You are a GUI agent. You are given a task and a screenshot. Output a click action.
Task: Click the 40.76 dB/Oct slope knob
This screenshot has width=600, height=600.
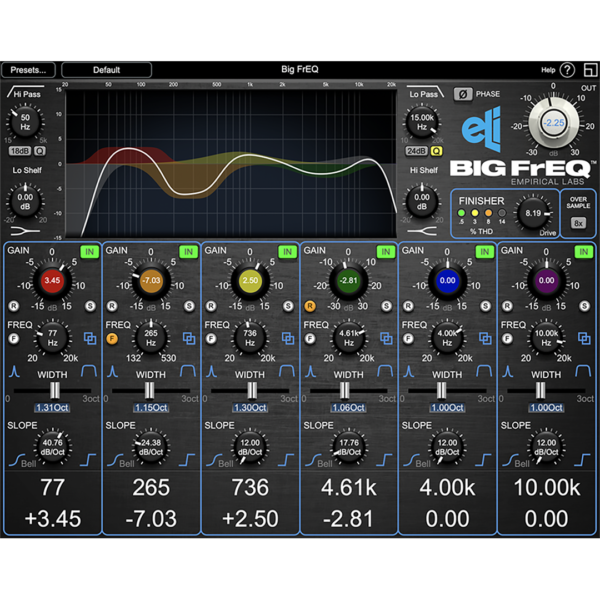click(x=52, y=447)
